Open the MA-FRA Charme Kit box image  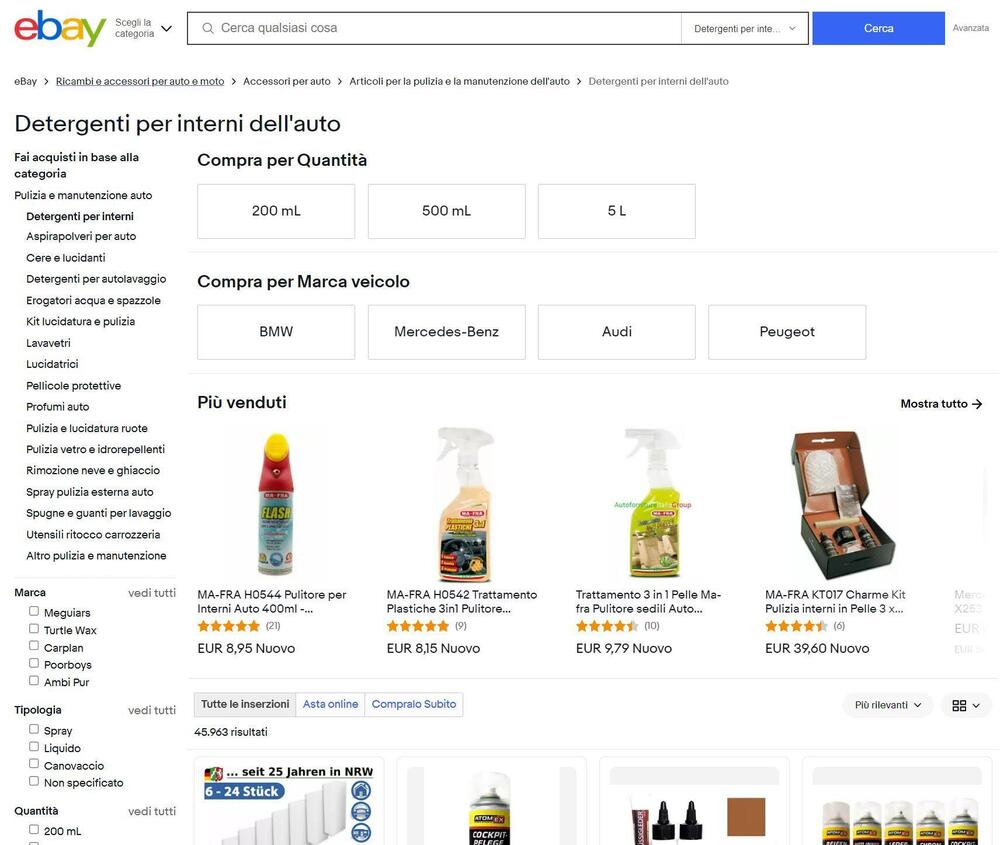(x=843, y=504)
